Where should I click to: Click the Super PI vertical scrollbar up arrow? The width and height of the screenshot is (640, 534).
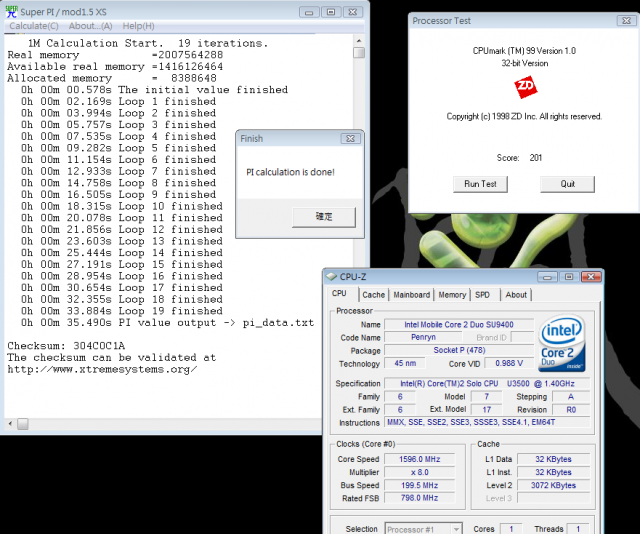[x=359, y=41]
